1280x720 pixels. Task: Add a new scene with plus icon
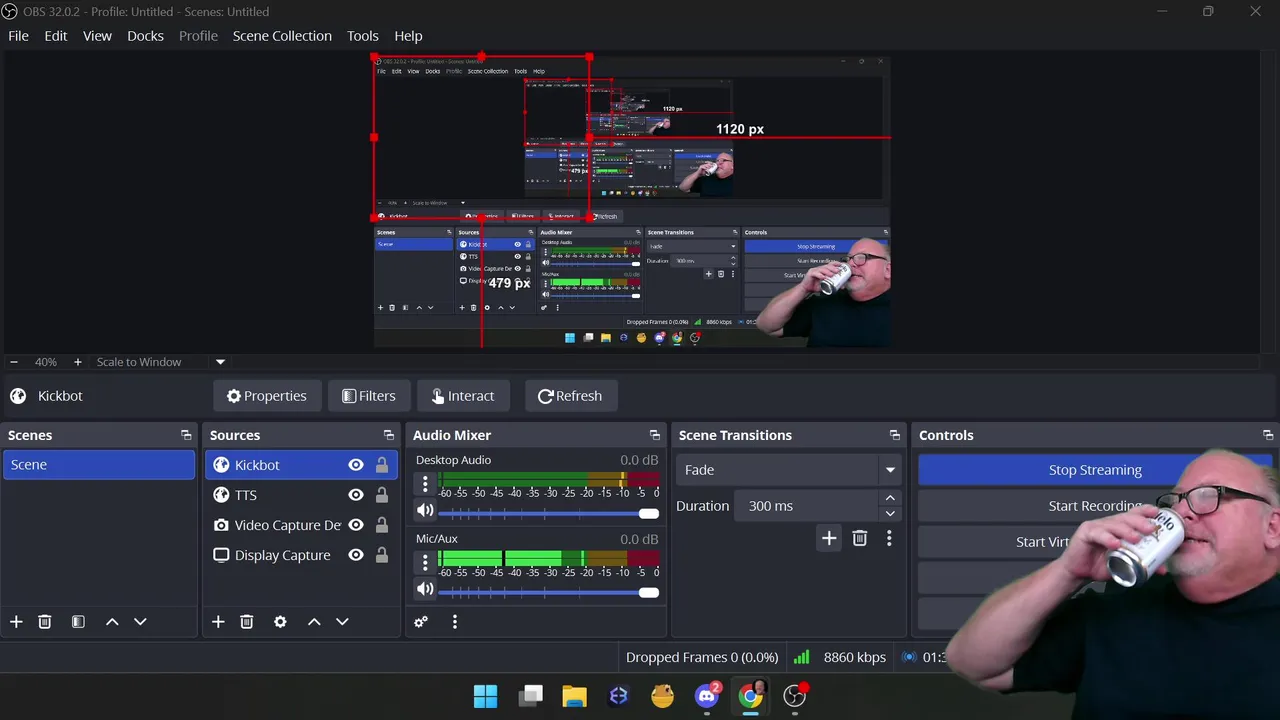[x=16, y=622]
